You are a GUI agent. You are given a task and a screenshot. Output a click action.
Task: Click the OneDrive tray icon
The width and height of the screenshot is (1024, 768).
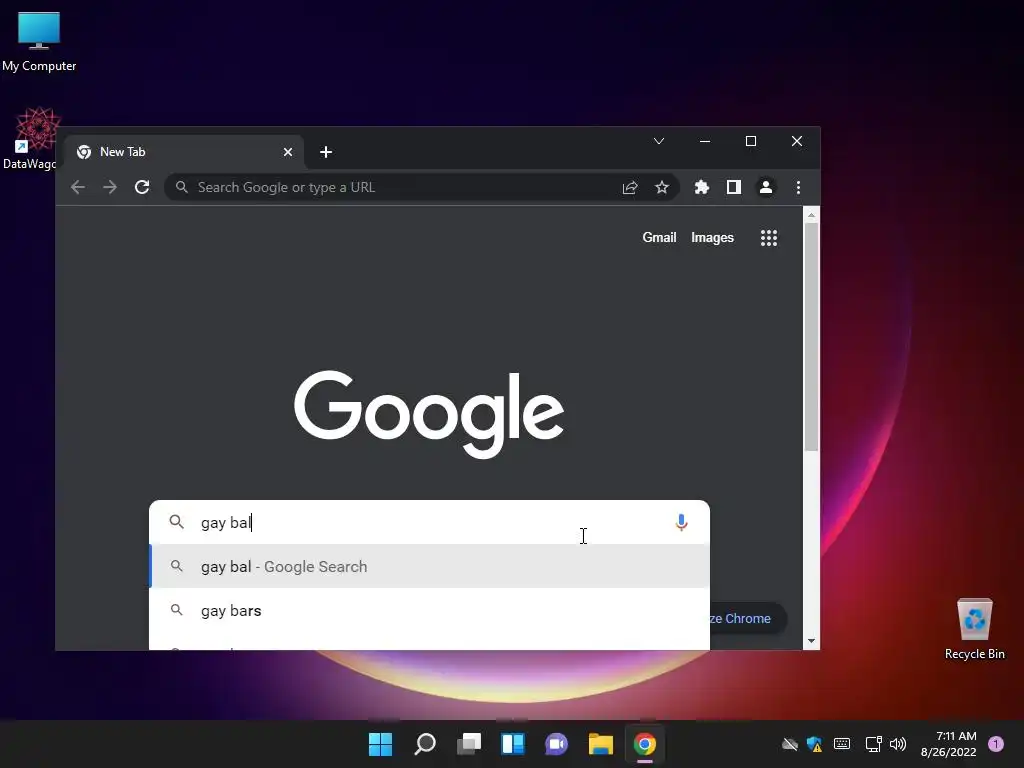(x=790, y=744)
